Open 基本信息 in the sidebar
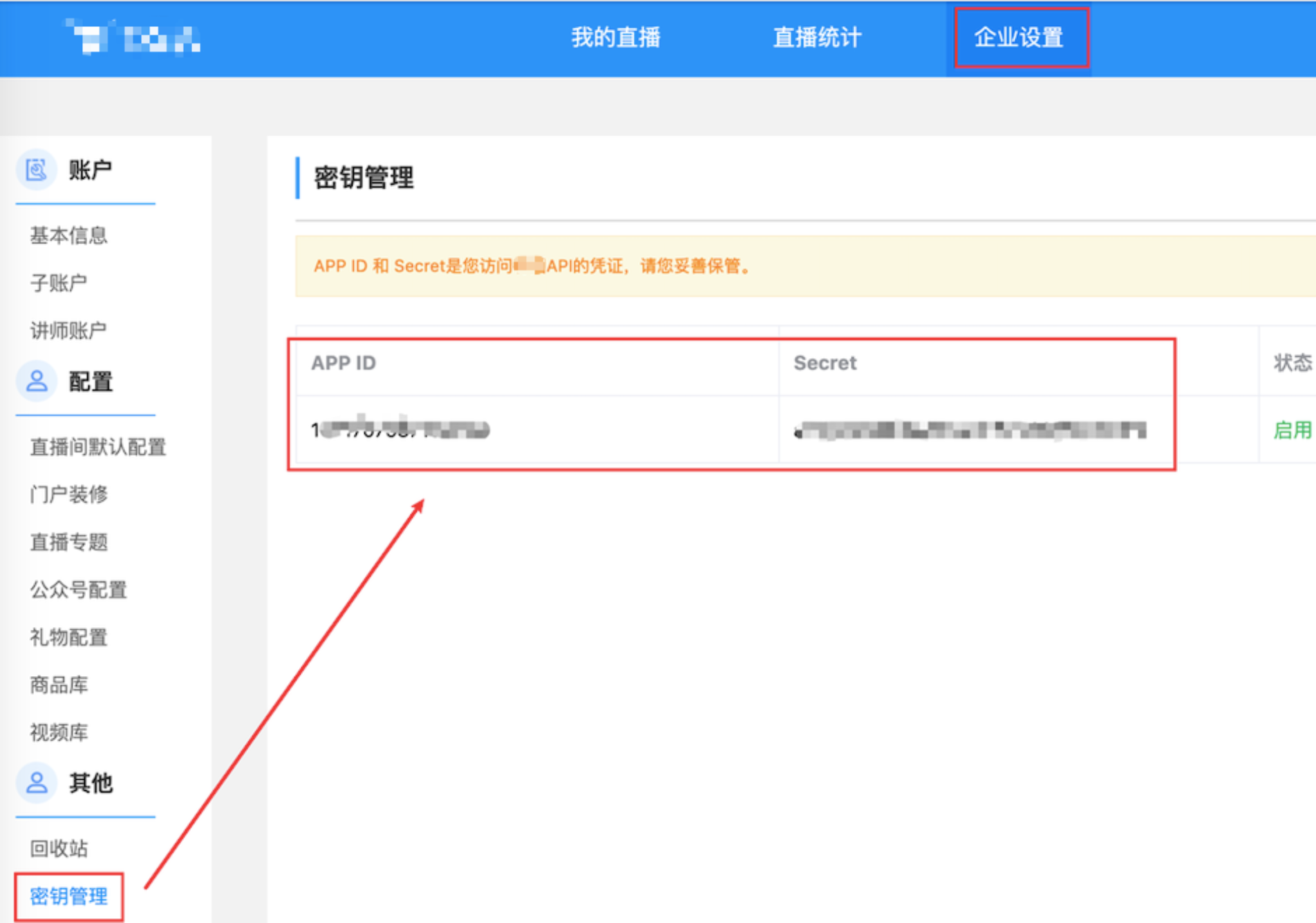 [x=68, y=236]
